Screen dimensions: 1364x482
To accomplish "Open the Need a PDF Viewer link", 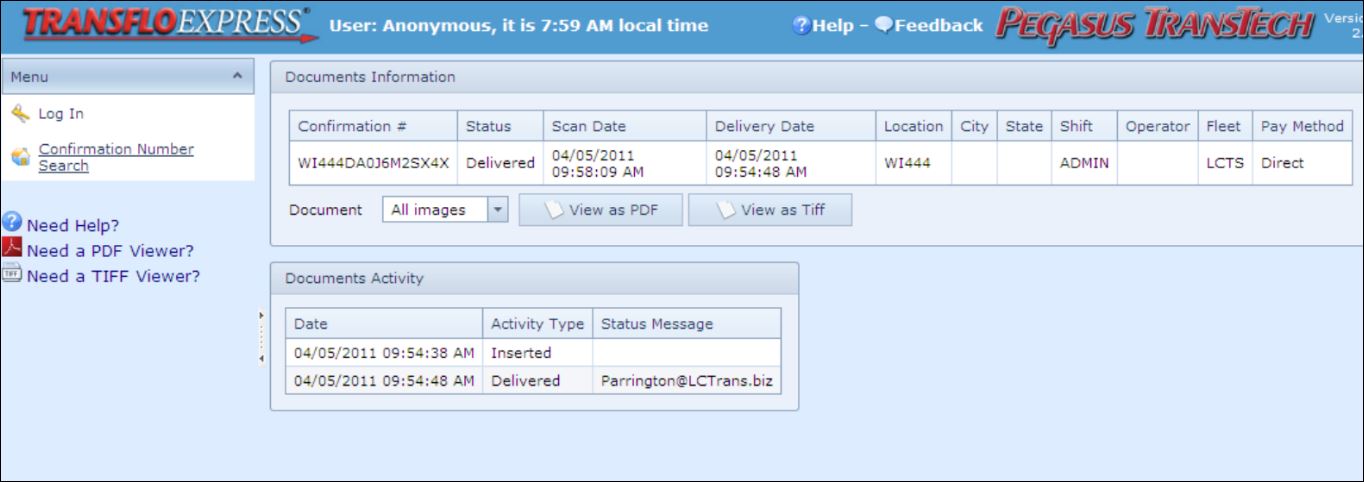I will tap(110, 251).
